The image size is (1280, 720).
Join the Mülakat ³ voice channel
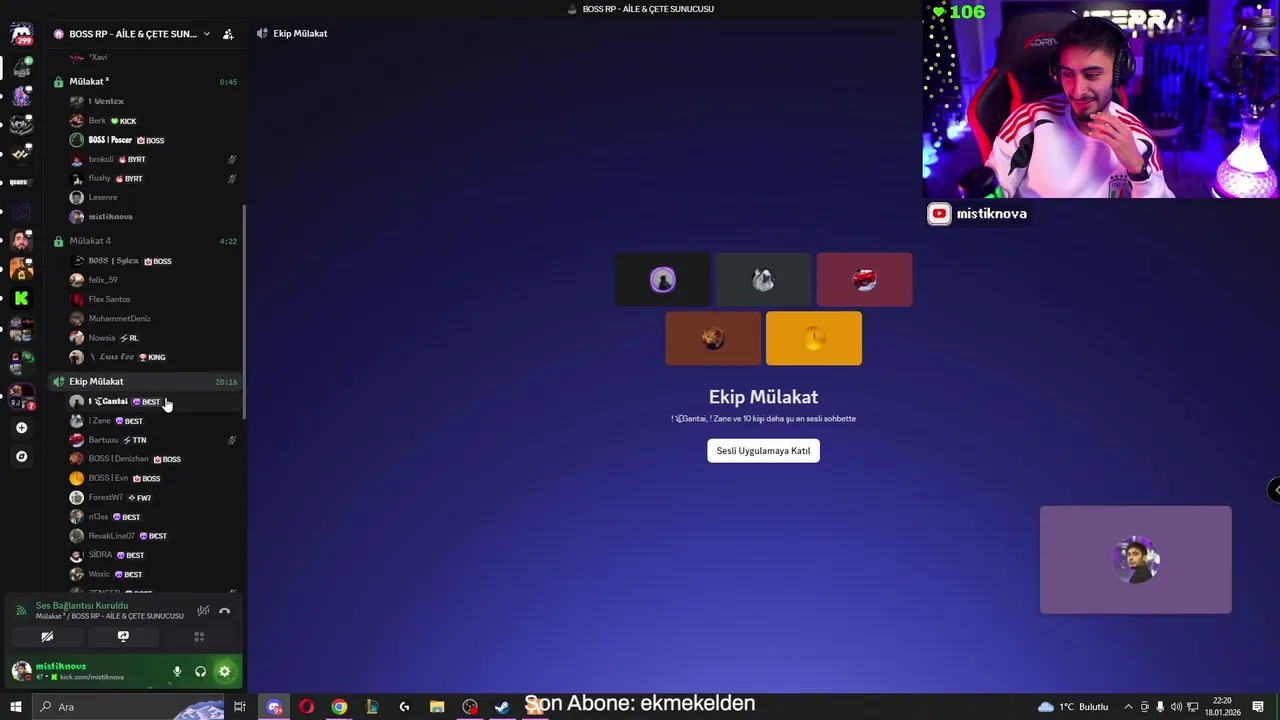(145, 82)
